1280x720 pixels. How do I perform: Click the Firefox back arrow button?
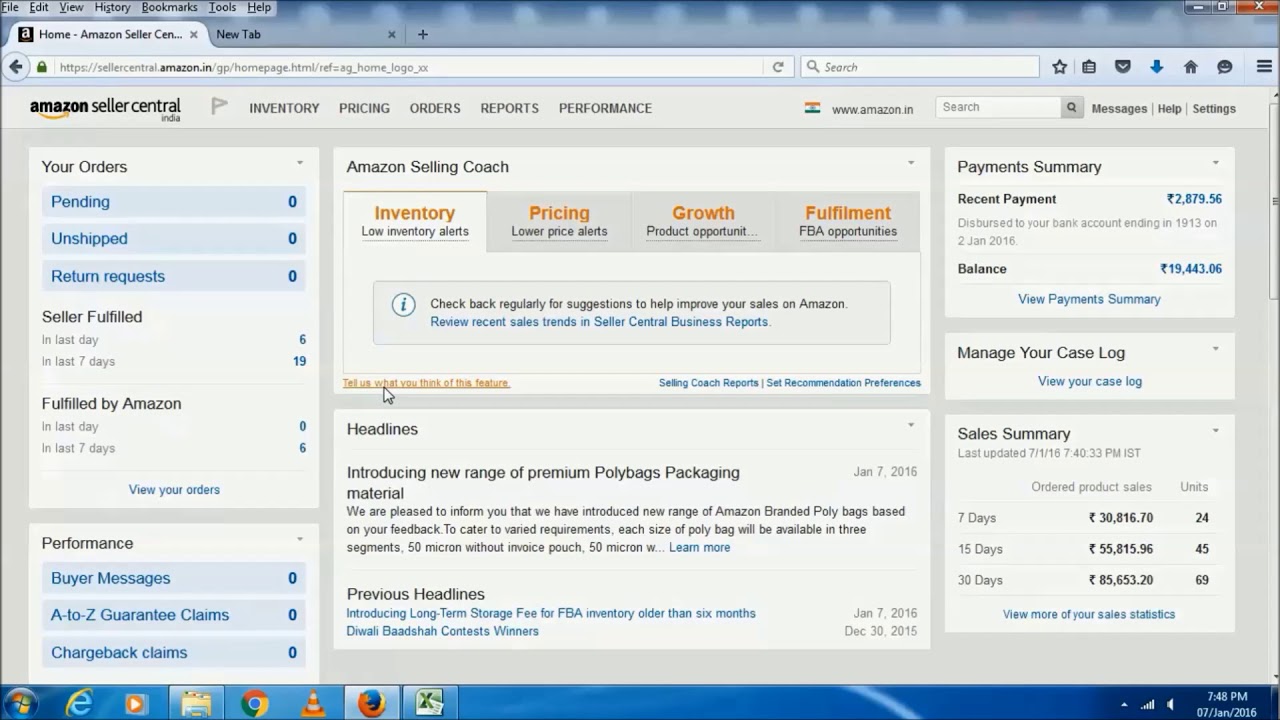point(15,67)
